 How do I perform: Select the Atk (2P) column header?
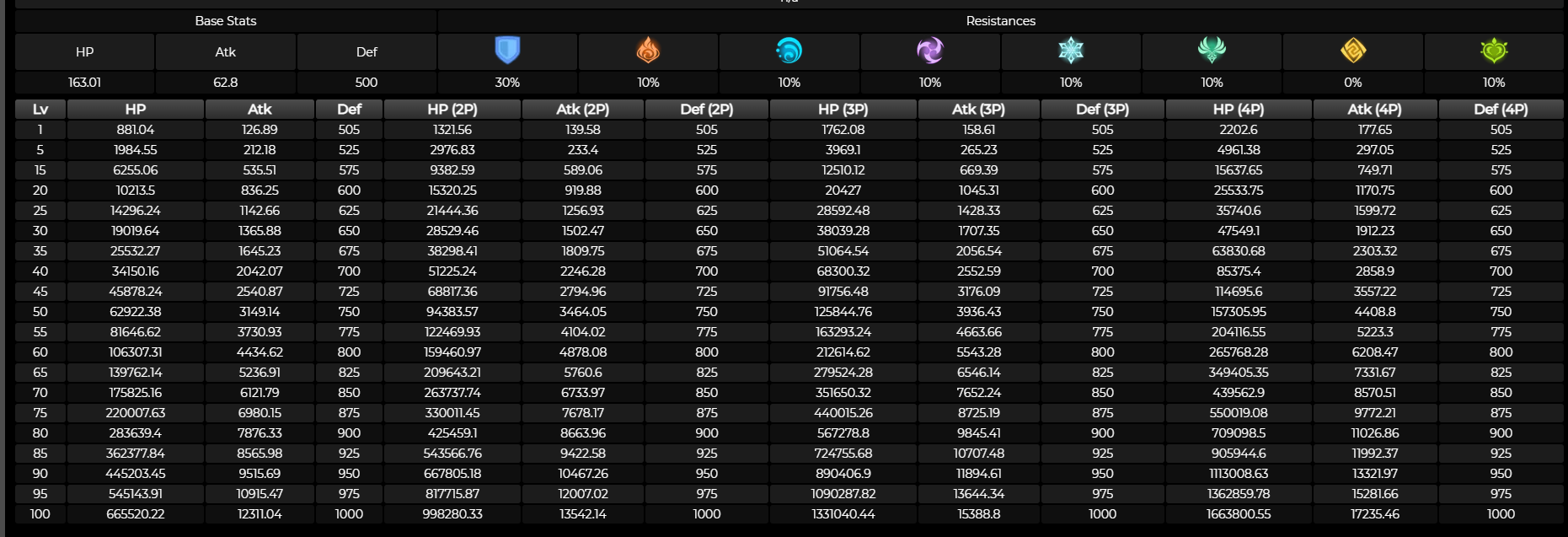[x=583, y=110]
